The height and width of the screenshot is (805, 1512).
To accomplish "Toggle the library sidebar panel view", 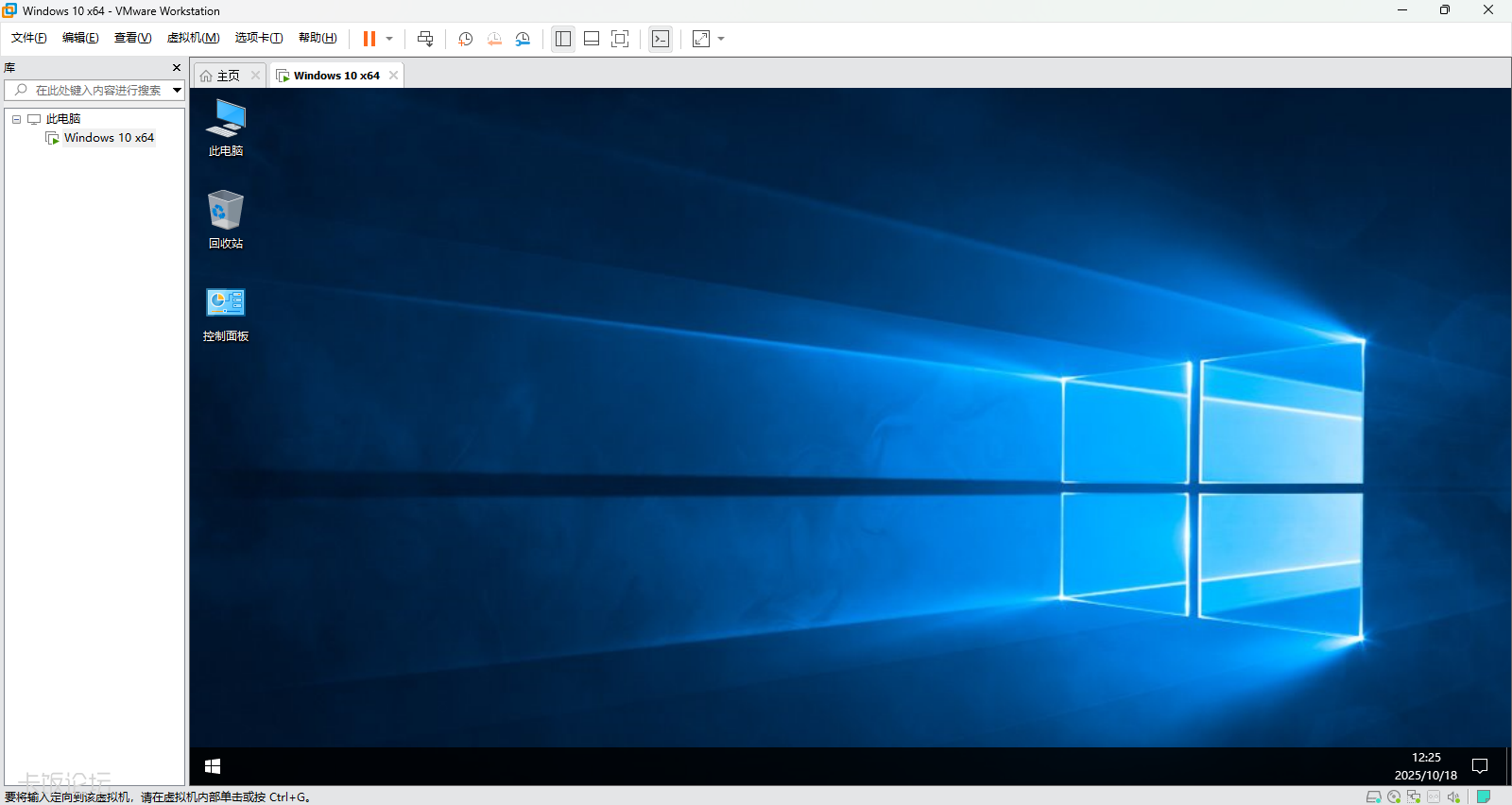I will point(563,39).
